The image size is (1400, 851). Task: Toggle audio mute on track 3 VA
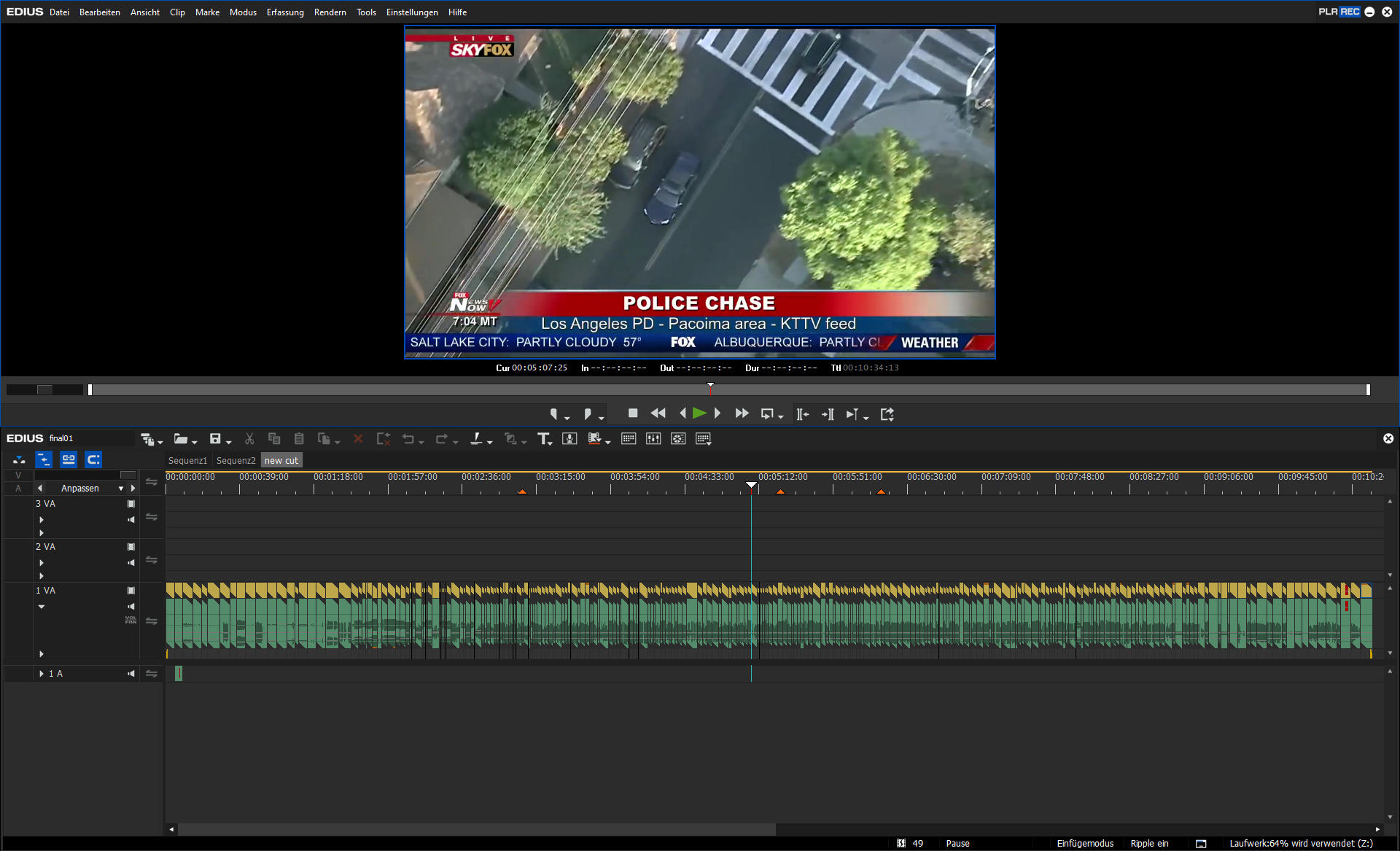tap(131, 520)
